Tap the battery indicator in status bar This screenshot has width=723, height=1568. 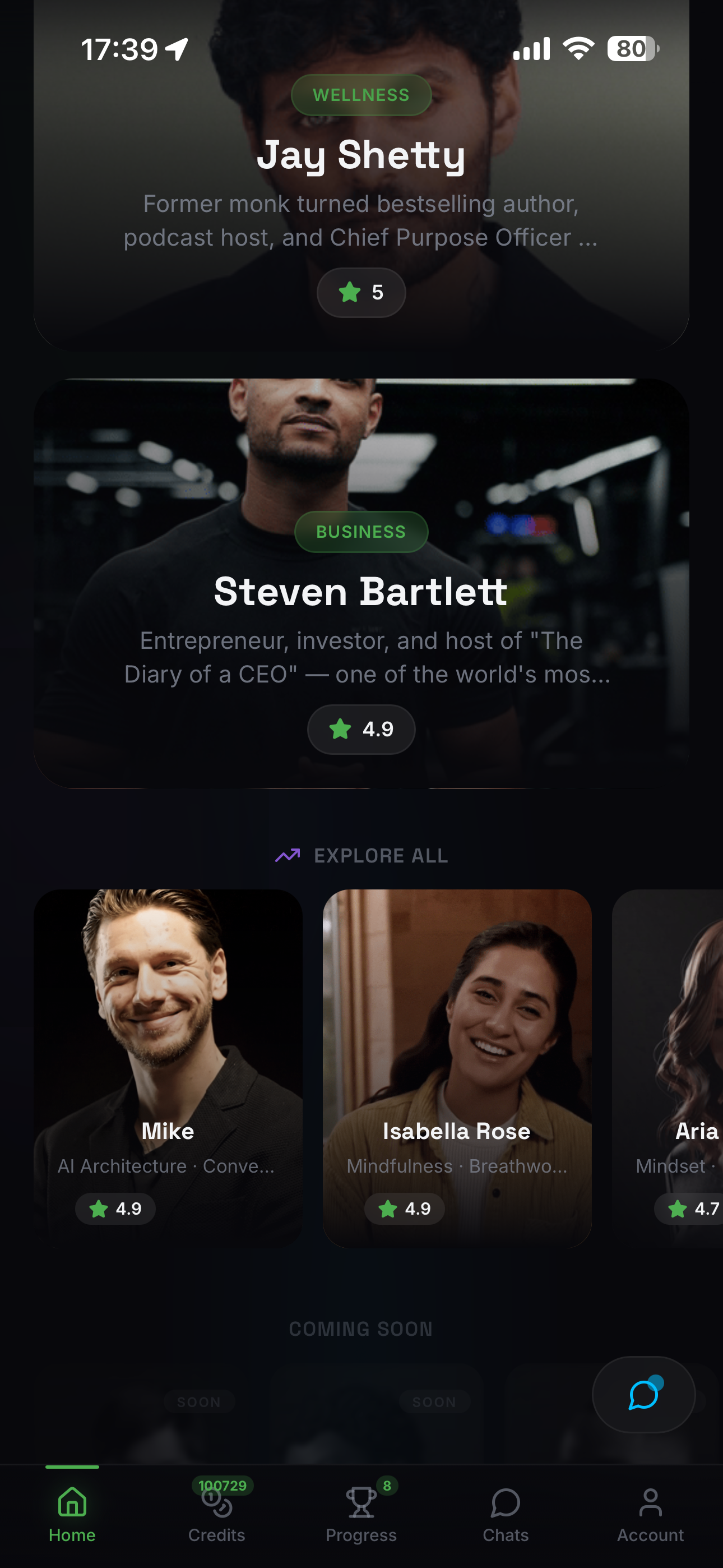tap(633, 49)
